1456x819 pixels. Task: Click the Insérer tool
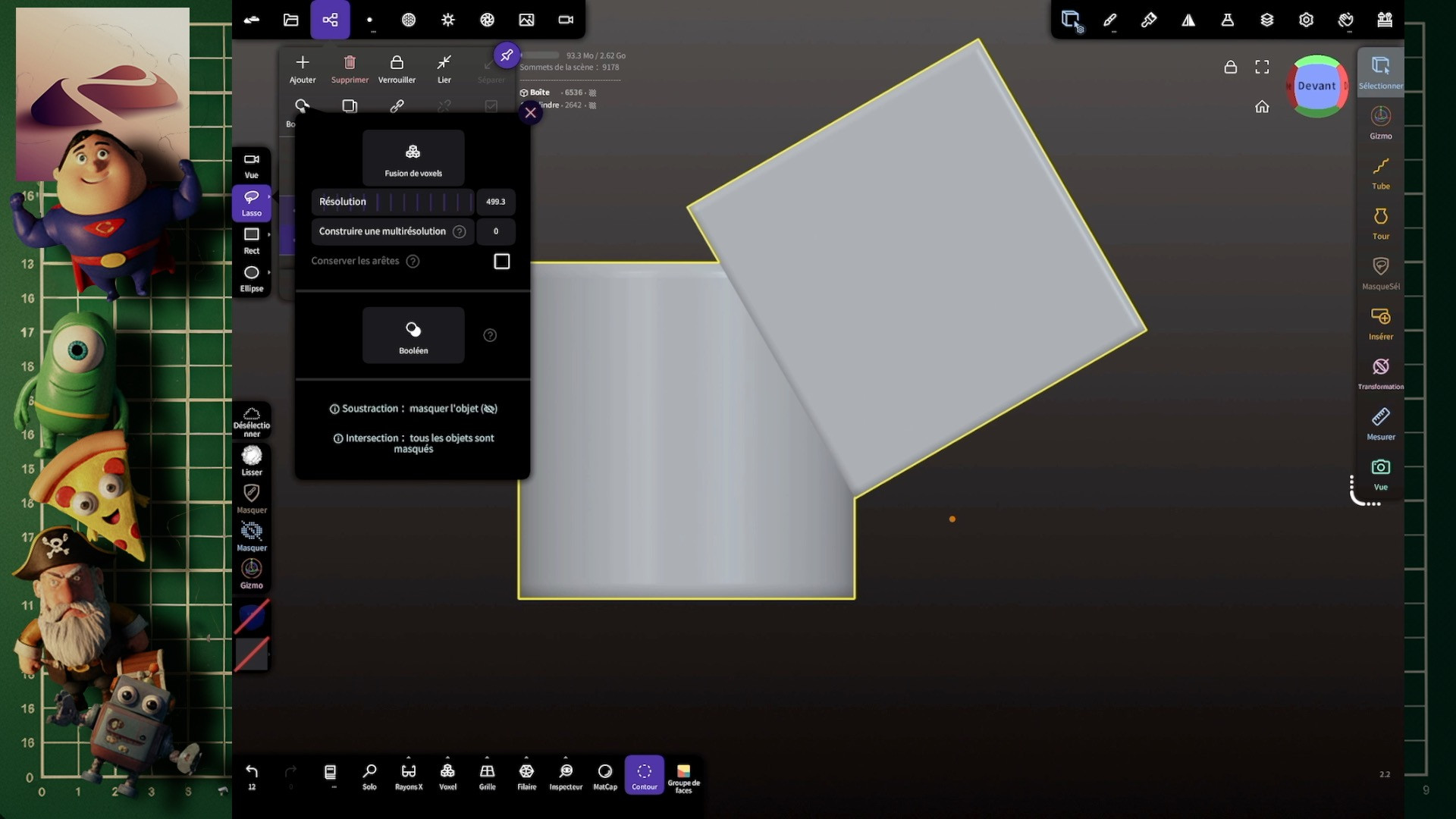(1380, 323)
